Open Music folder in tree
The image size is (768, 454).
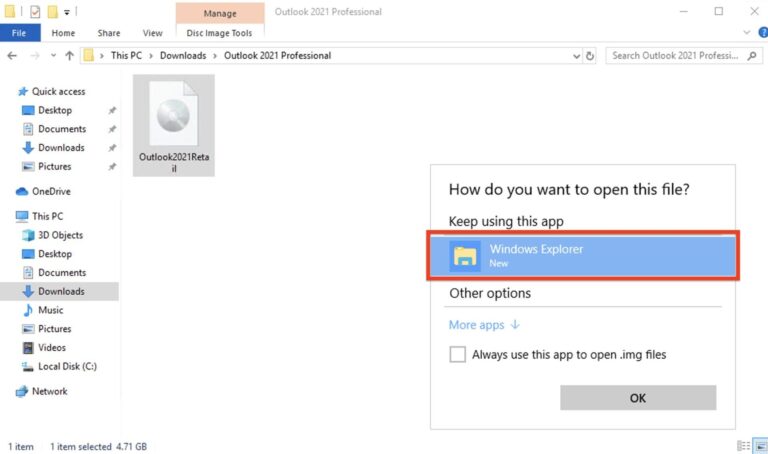[50, 310]
